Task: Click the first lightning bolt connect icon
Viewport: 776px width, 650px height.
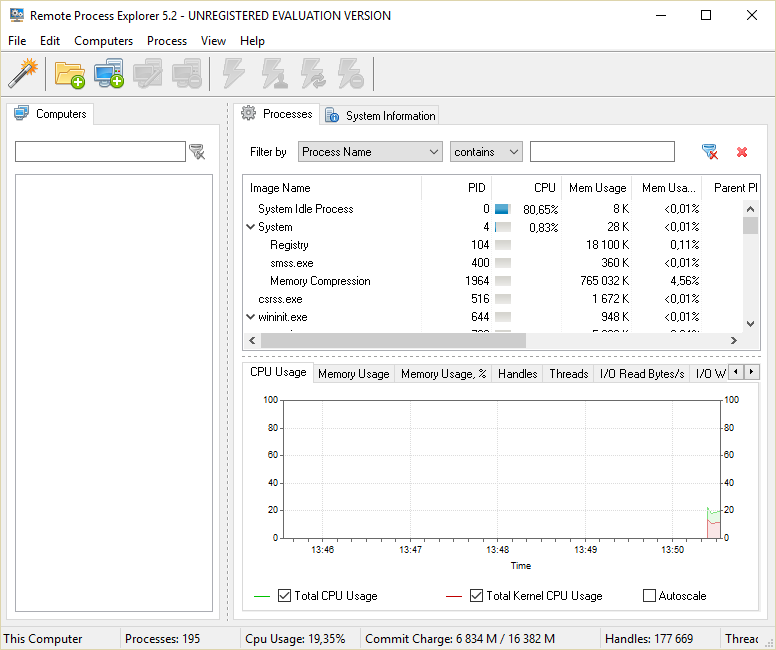Action: [233, 74]
